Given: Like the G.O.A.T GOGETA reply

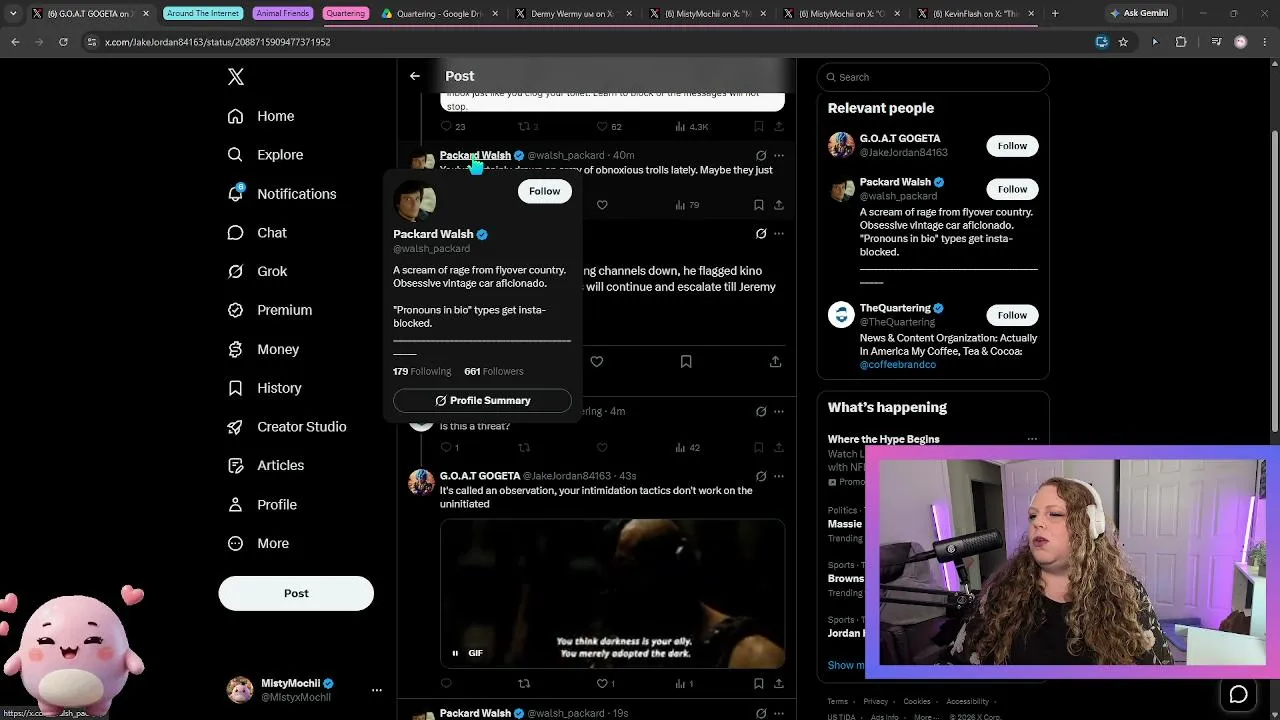Looking at the screenshot, I should 602,684.
